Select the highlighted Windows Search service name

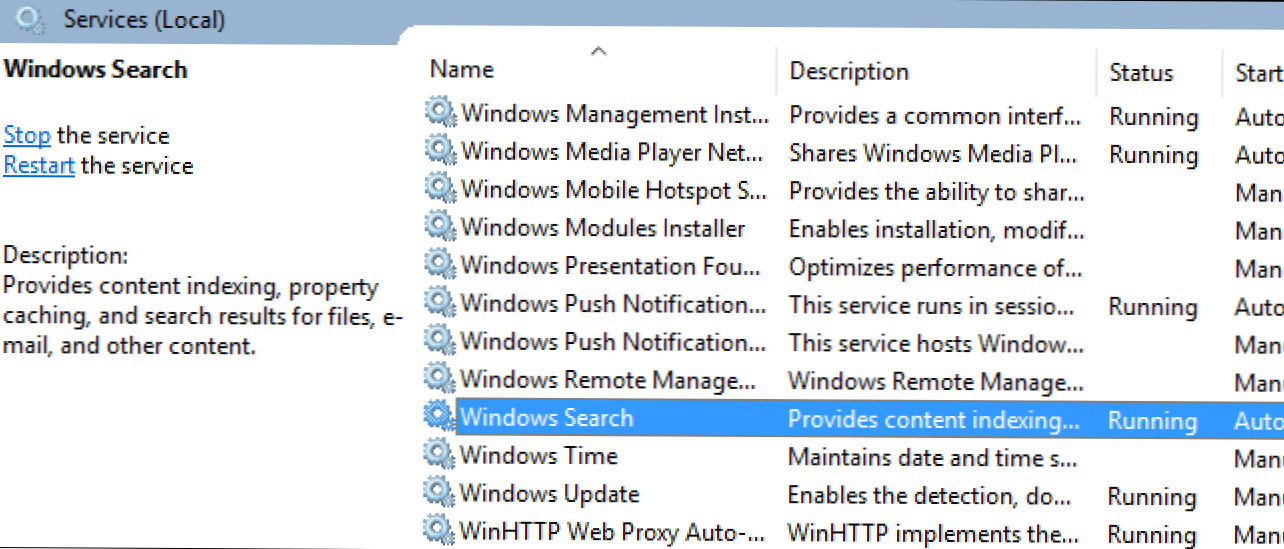pos(547,417)
